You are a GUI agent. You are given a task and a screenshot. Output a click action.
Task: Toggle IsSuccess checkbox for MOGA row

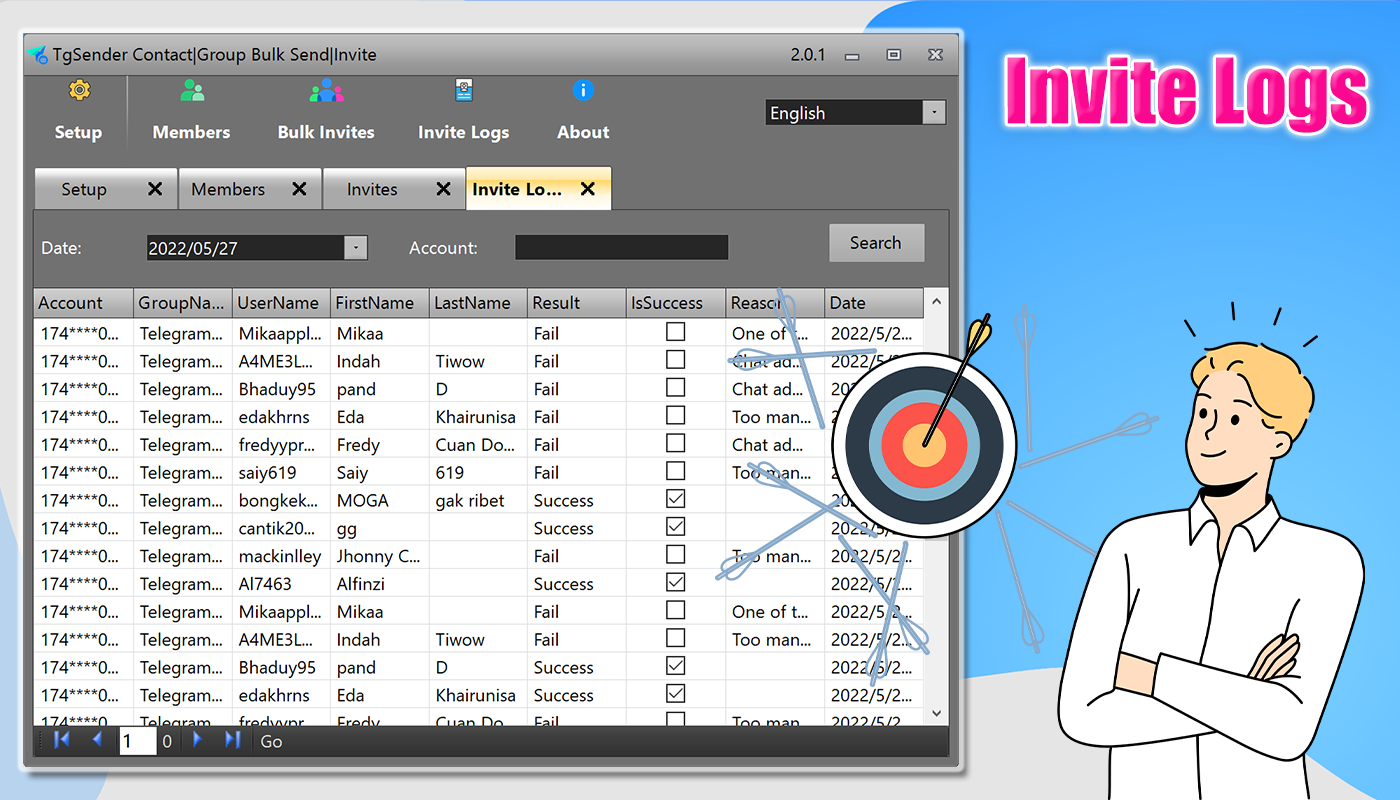click(x=676, y=499)
